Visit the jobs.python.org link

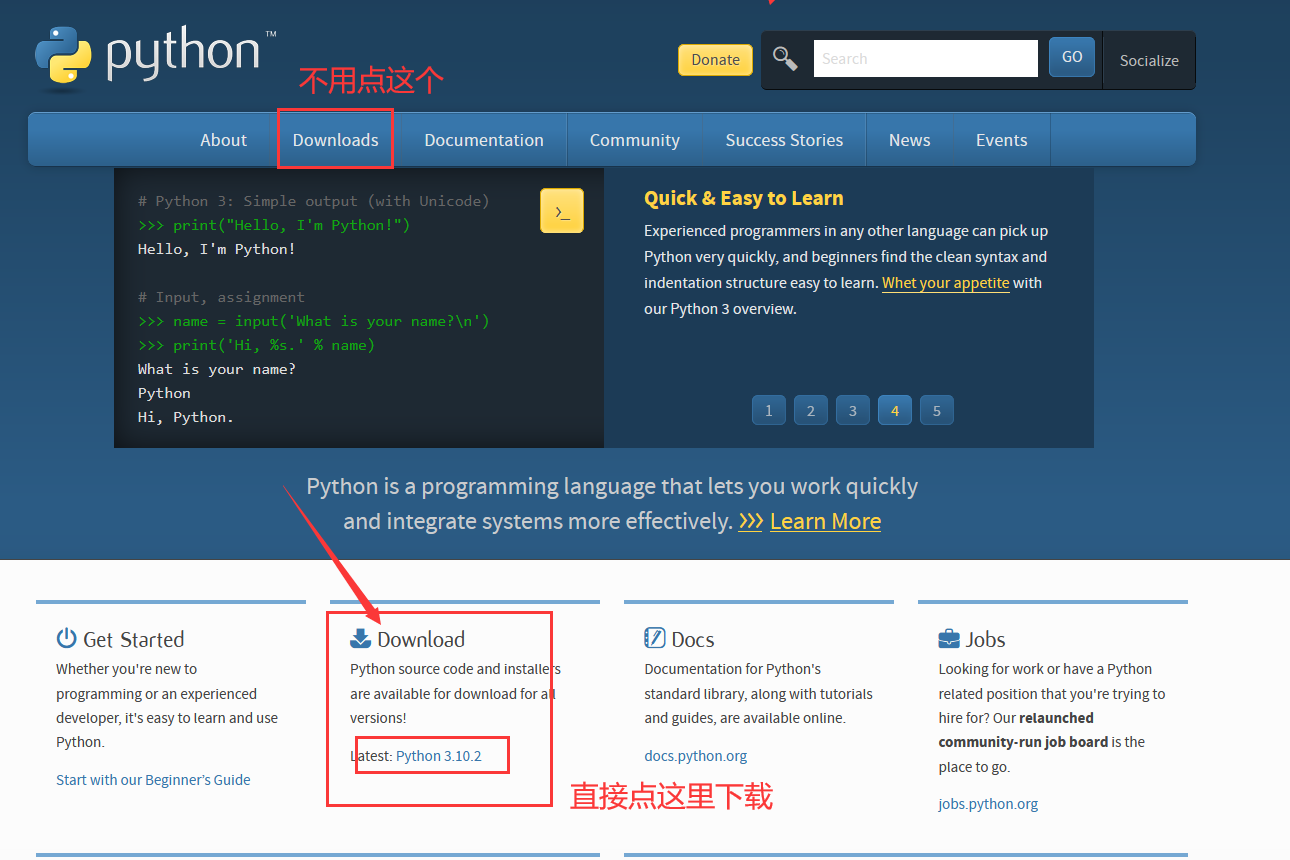click(988, 804)
